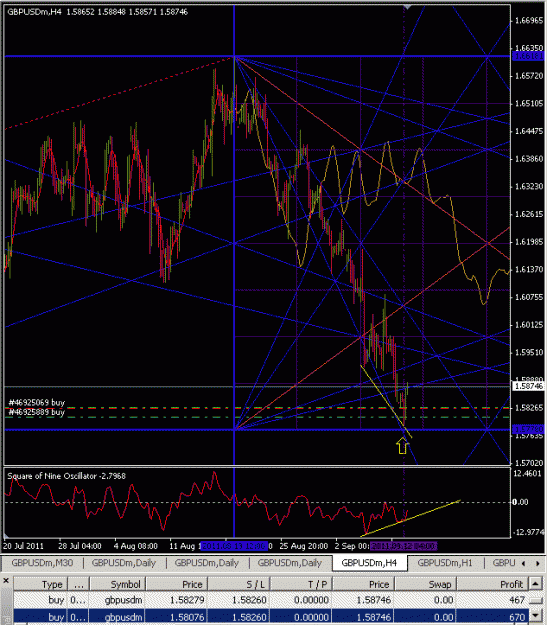547x625 pixels.
Task: Sort trades by the Profit column header
Action: pos(492,584)
